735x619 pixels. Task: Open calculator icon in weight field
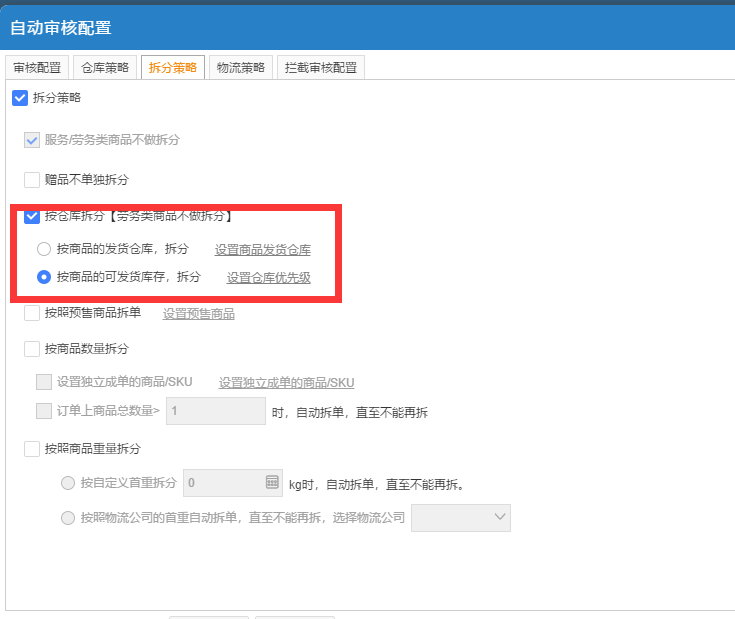272,482
